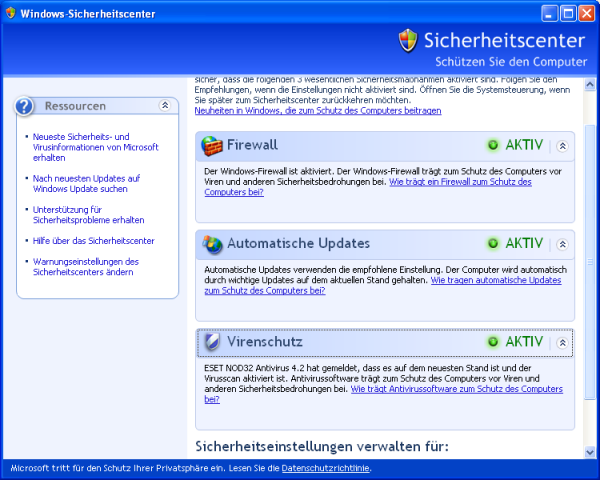This screenshot has height=480, width=600.
Task: Click the Sicherheitscenter header shield icon
Action: point(408,40)
